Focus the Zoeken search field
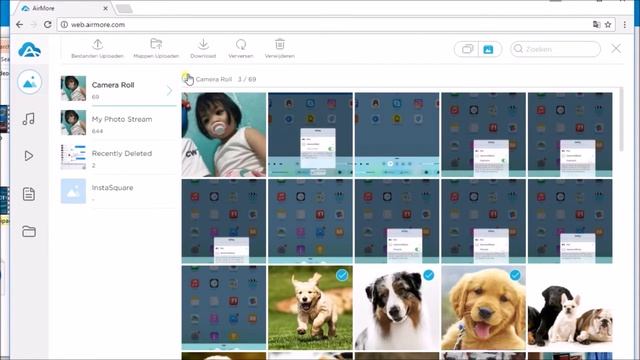This screenshot has height=360, width=640. (556, 49)
